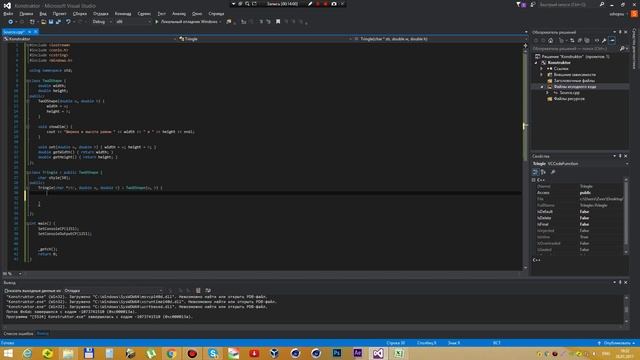
Task: Open Google Chrome from the taskbar
Action: 171,353
